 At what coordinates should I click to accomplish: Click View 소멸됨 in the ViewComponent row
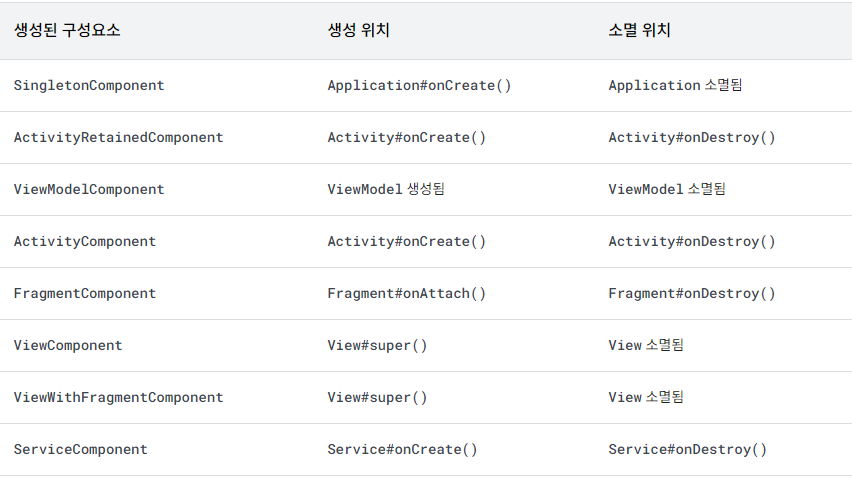(646, 345)
